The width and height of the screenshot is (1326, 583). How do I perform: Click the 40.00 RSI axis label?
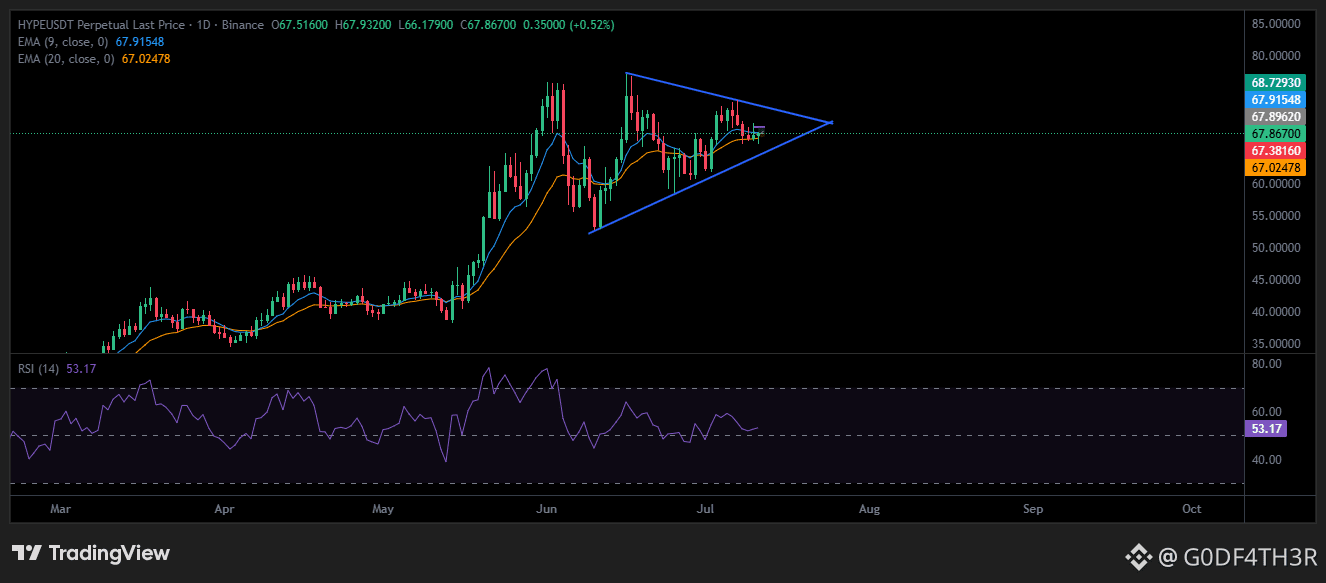coord(1266,460)
